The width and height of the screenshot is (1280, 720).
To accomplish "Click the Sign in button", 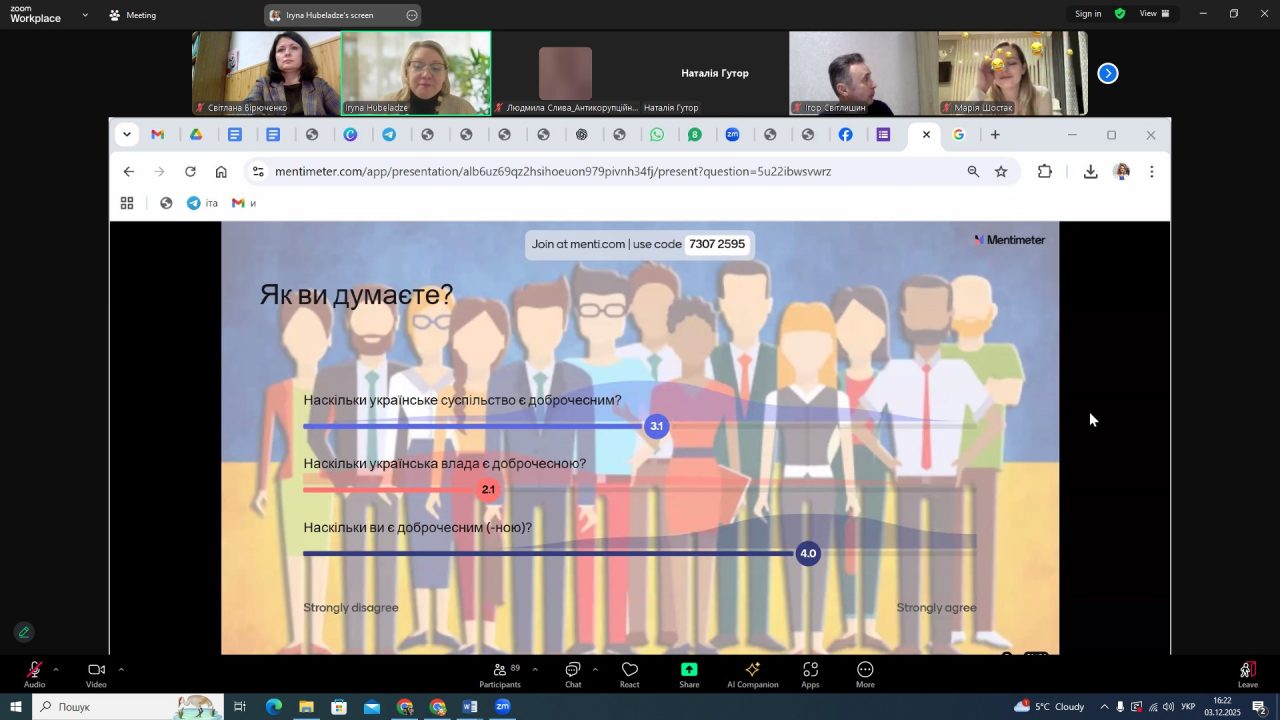I will coord(1088,14).
